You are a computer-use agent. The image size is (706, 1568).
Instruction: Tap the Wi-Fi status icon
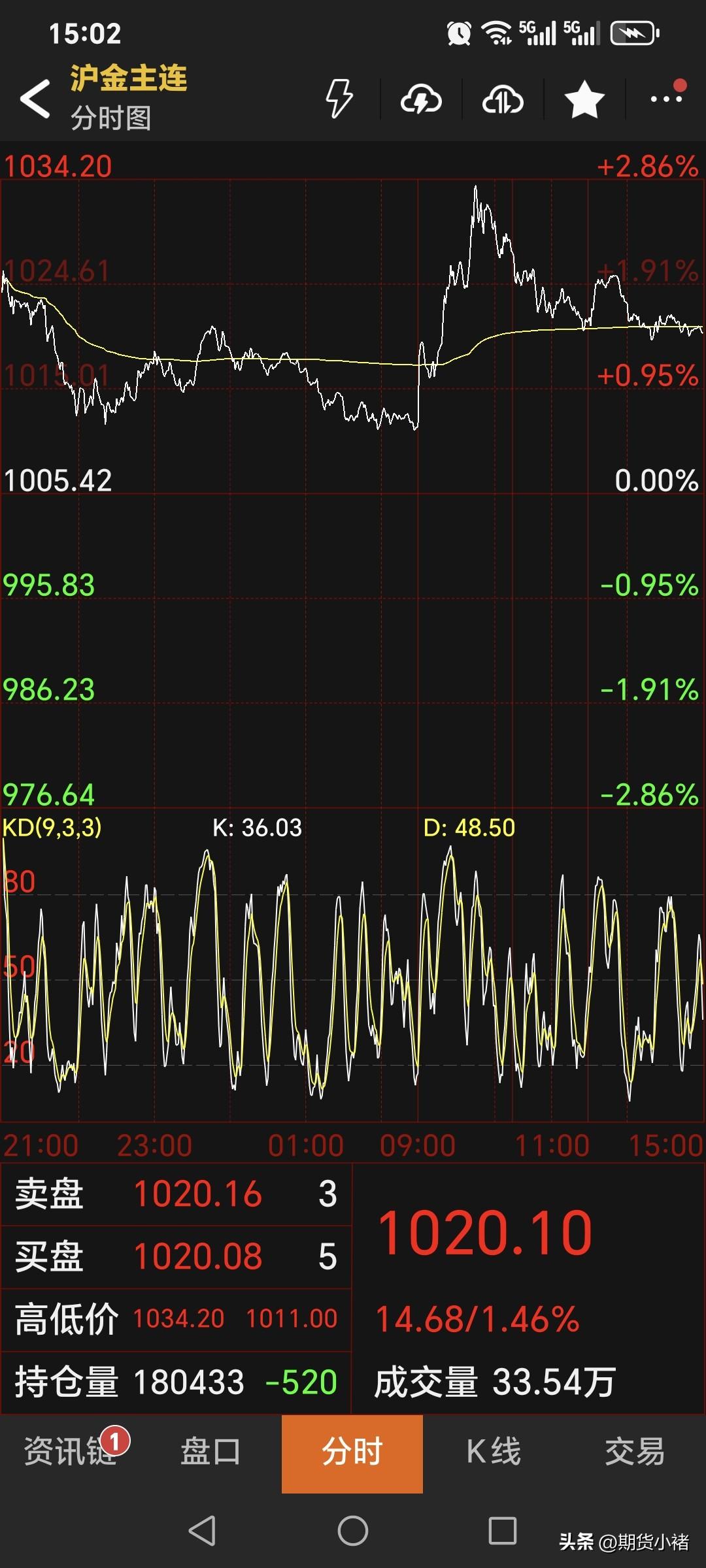497,33
